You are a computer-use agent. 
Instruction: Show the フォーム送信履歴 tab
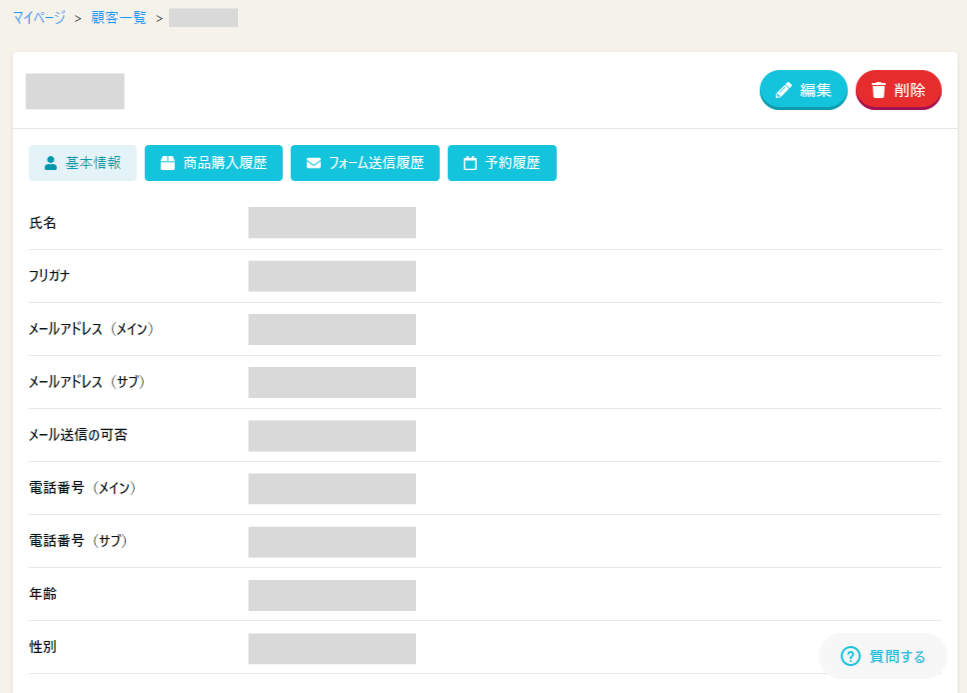coord(365,163)
